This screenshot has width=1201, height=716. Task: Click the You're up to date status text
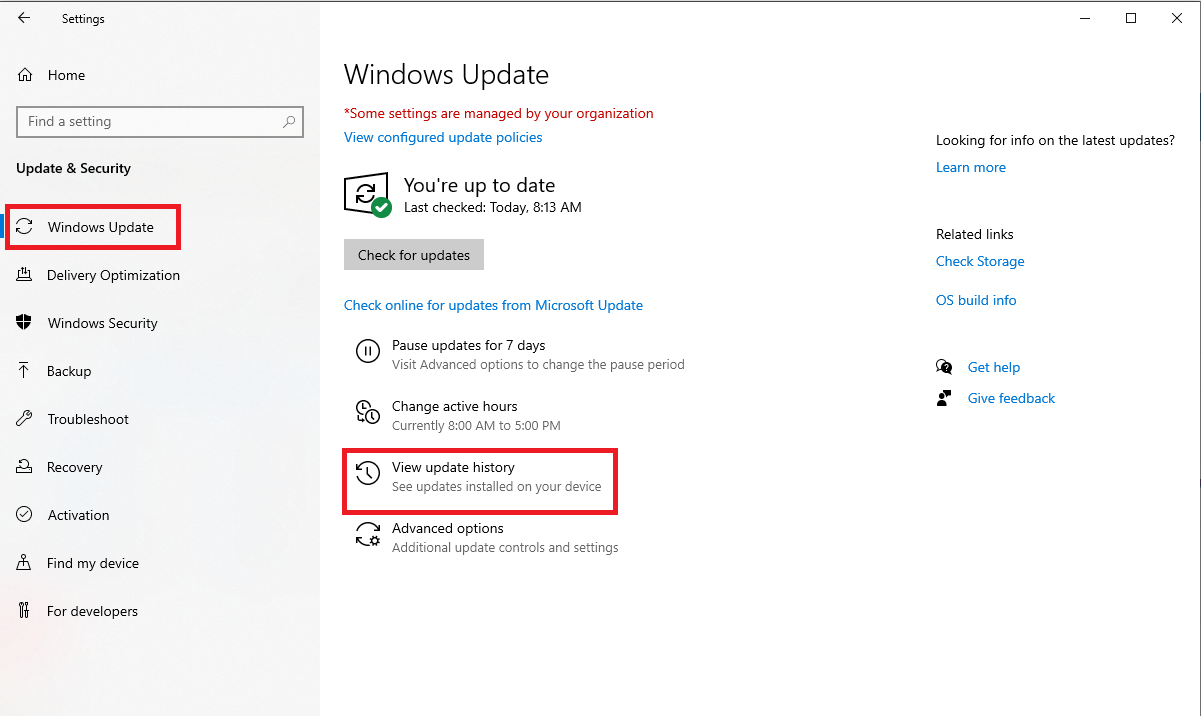479,185
